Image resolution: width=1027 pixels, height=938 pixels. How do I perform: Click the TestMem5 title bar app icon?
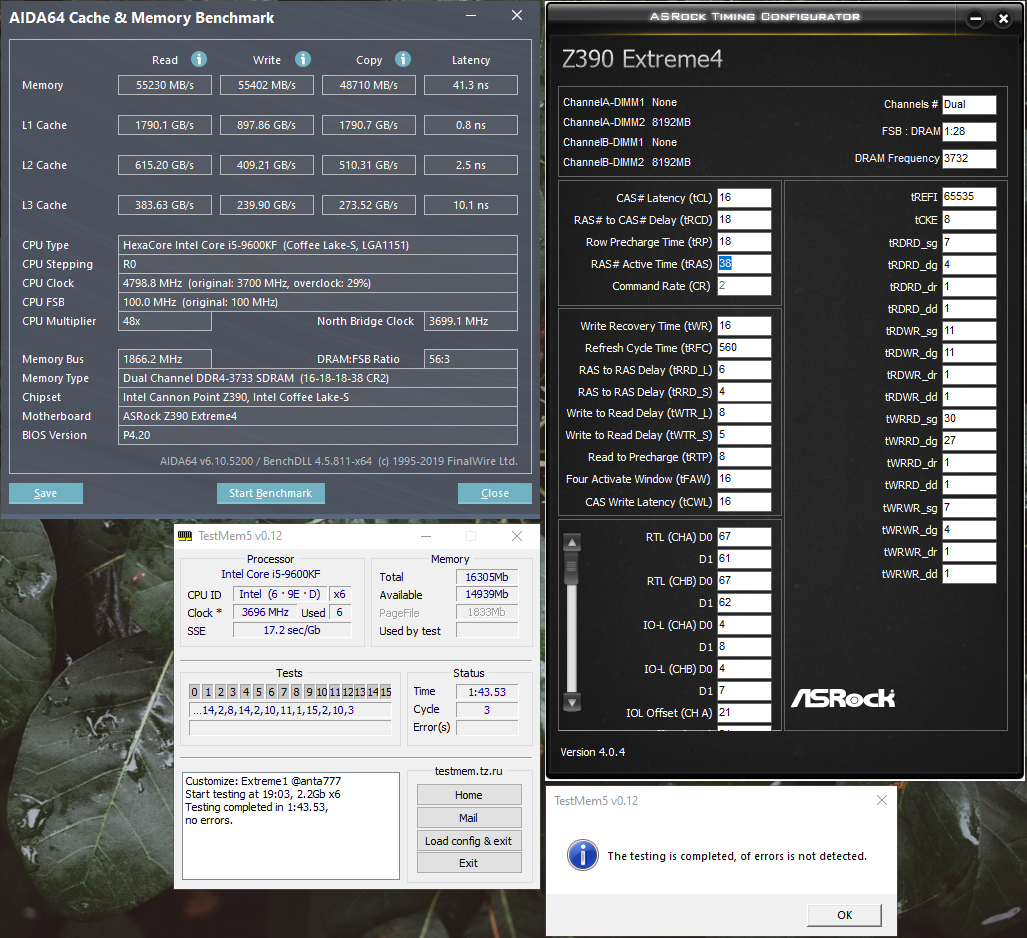[185, 536]
